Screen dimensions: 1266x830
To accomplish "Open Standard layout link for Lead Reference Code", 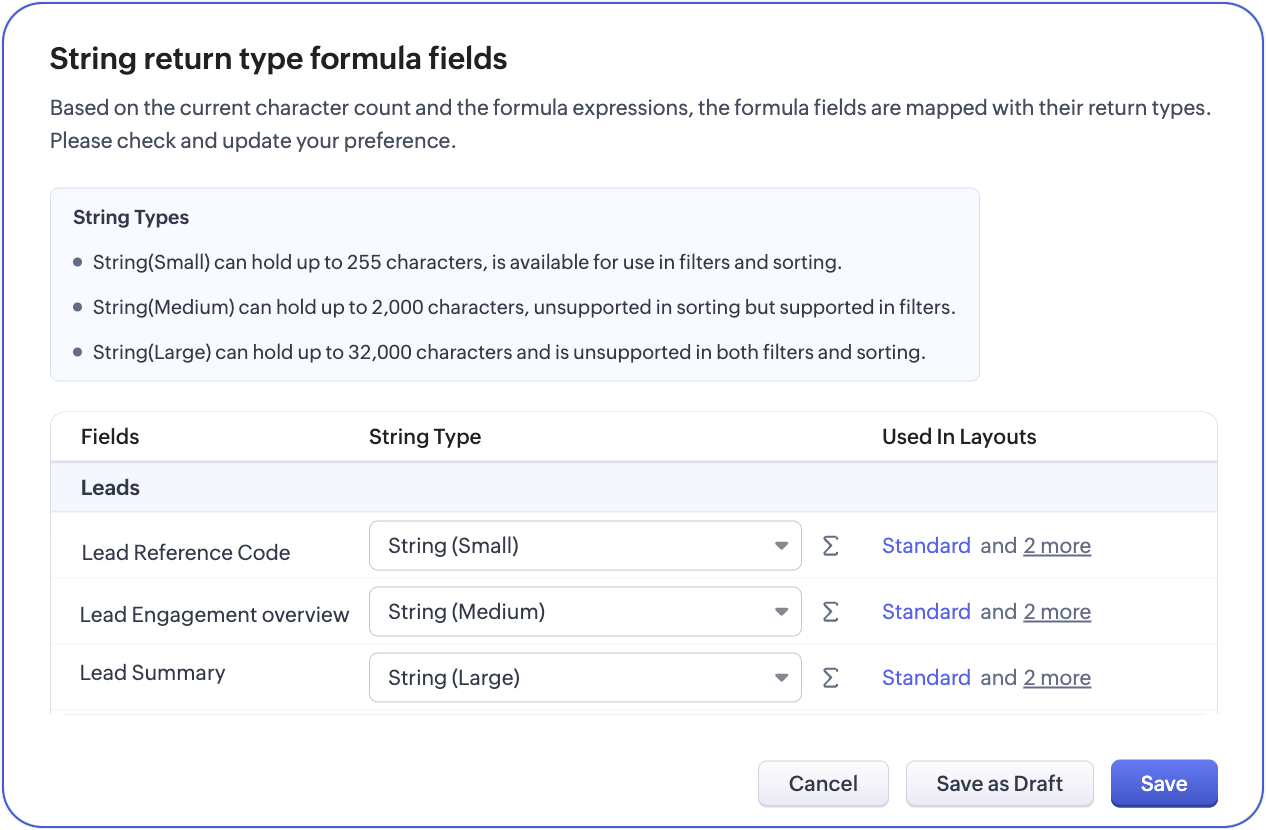I will pyautogui.click(x=926, y=546).
